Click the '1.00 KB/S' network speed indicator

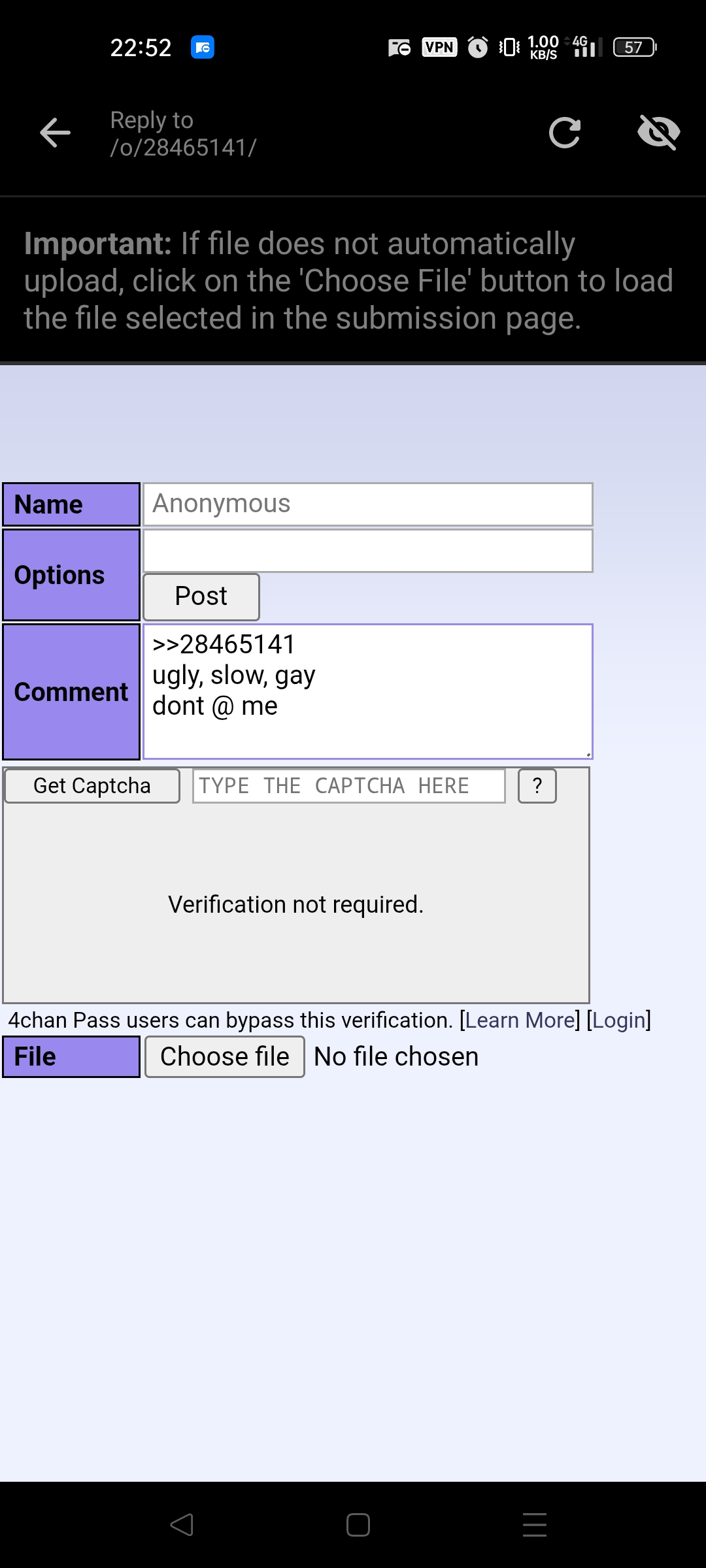543,47
